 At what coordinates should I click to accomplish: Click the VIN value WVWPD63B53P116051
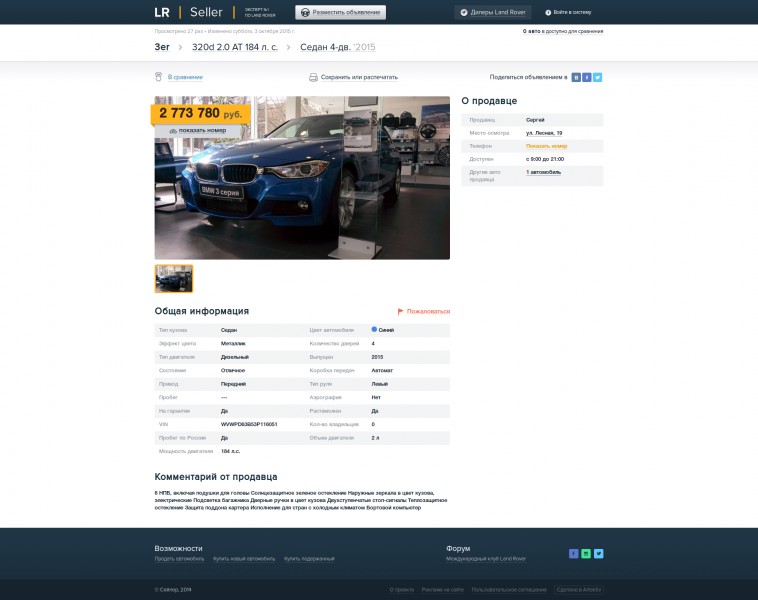[249, 424]
